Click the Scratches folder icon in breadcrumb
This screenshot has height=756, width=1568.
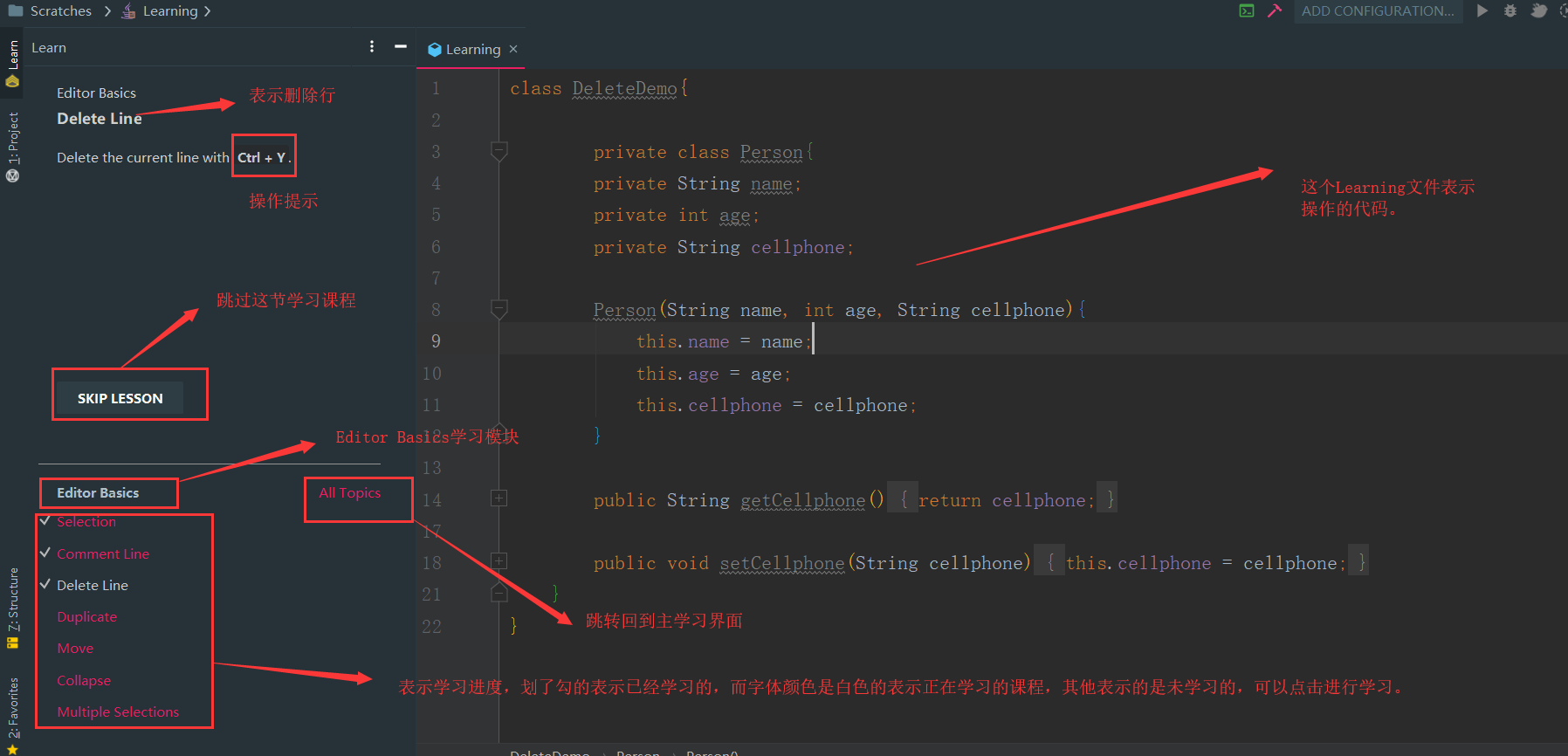[15, 10]
